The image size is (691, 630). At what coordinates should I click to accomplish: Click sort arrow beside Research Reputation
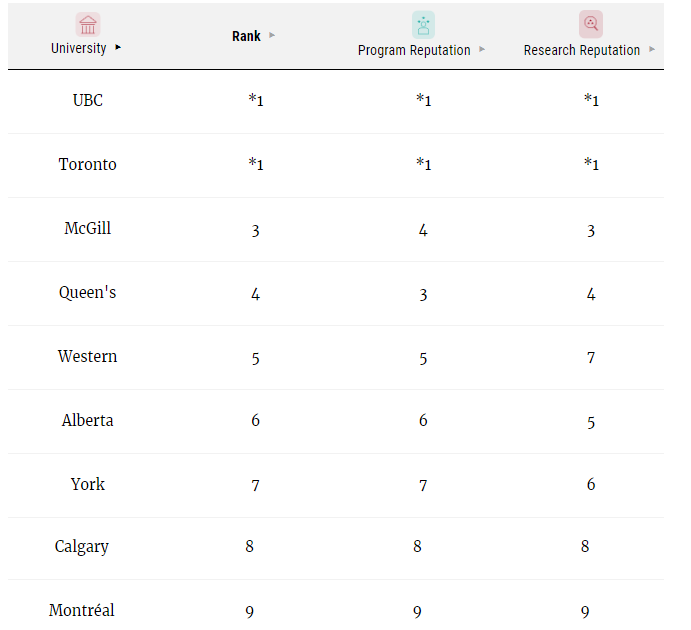click(x=652, y=49)
